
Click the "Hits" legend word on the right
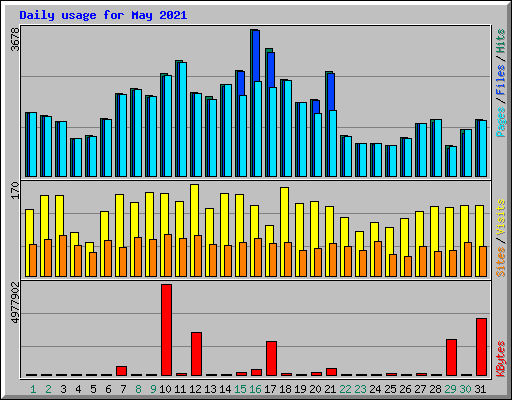501,41
